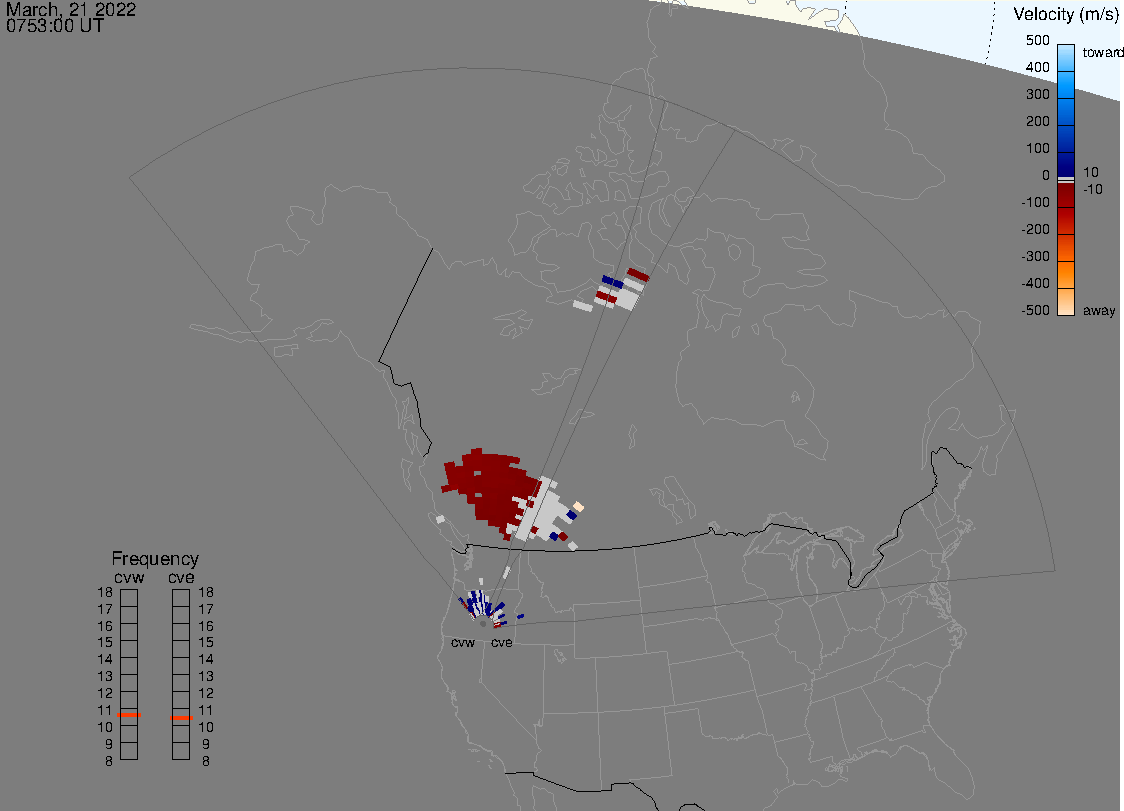The width and height of the screenshot is (1124, 811).
Task: Click the cve bar cell between 14 and 15
Action: 181,649
